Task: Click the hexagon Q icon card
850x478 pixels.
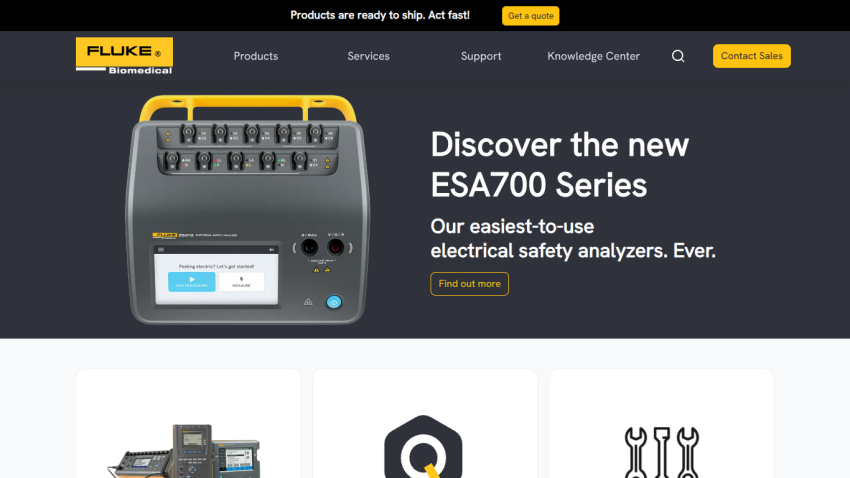Action: tap(424, 424)
